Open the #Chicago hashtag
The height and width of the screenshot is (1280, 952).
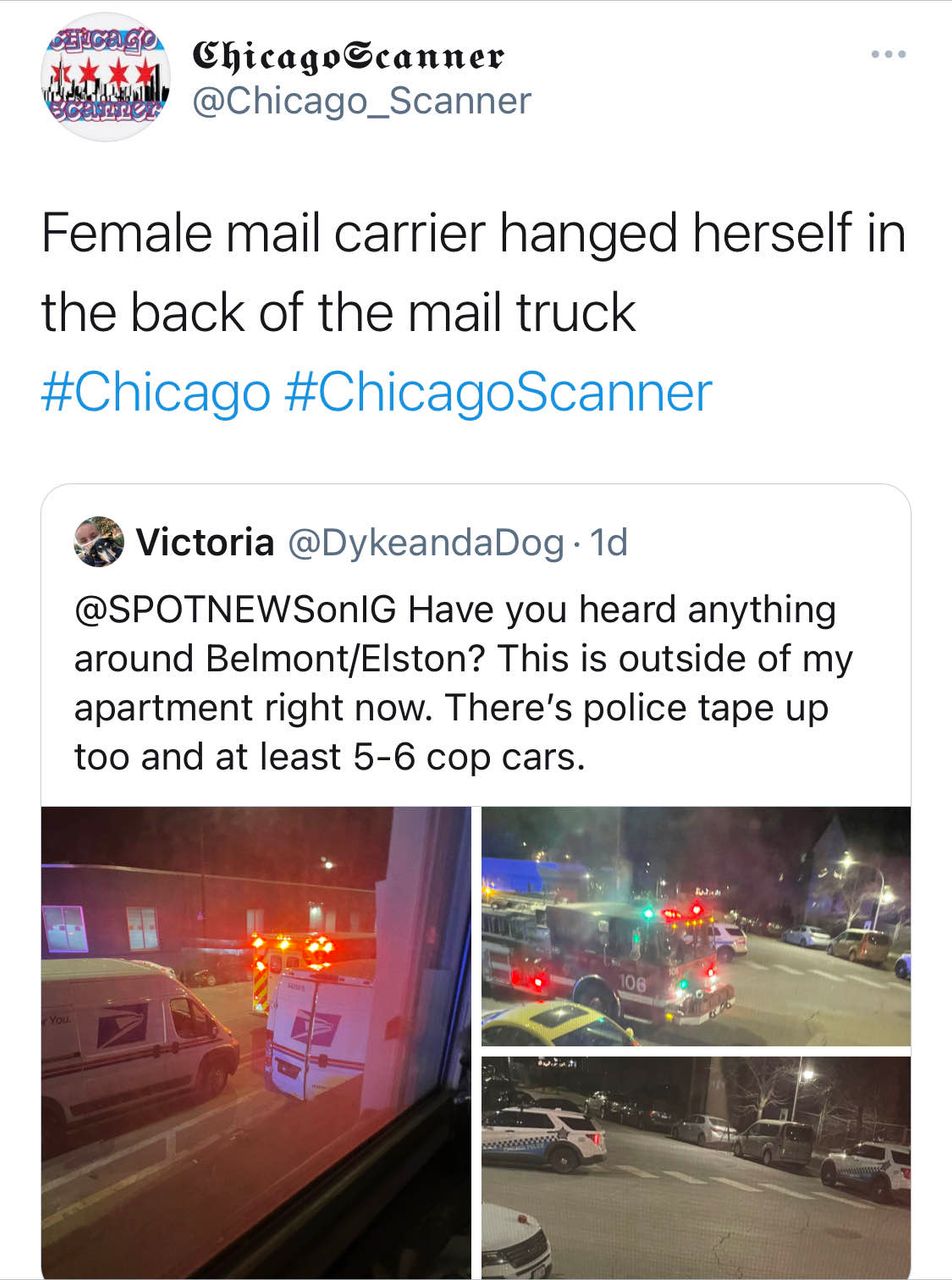[155, 391]
